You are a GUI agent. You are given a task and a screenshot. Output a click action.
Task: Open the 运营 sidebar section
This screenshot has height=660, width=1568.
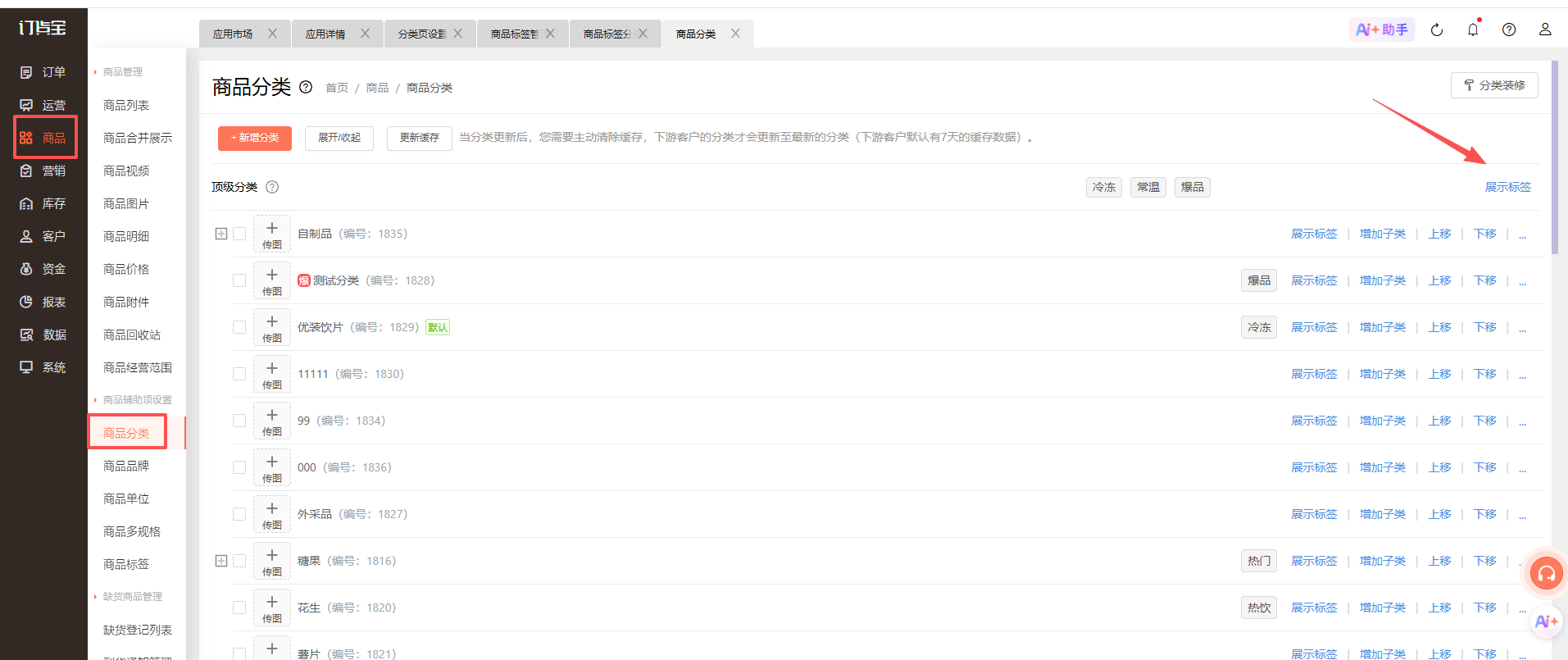(x=43, y=105)
